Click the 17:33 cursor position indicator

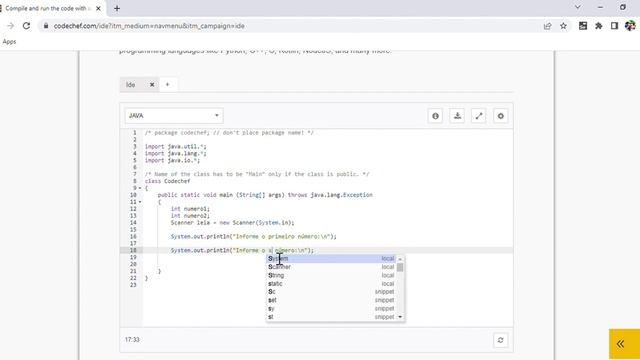(x=132, y=340)
